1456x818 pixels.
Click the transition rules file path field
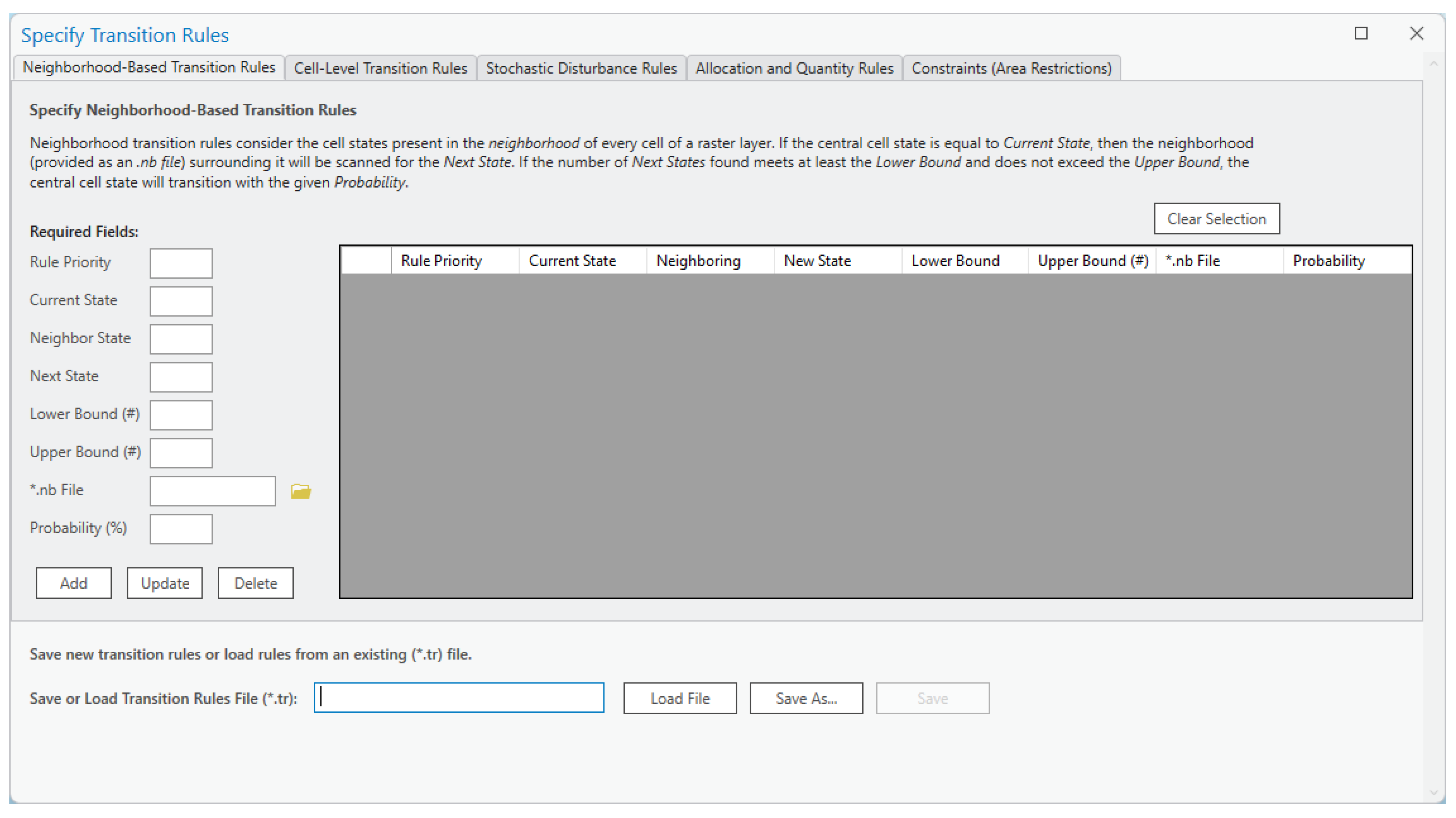(458, 698)
